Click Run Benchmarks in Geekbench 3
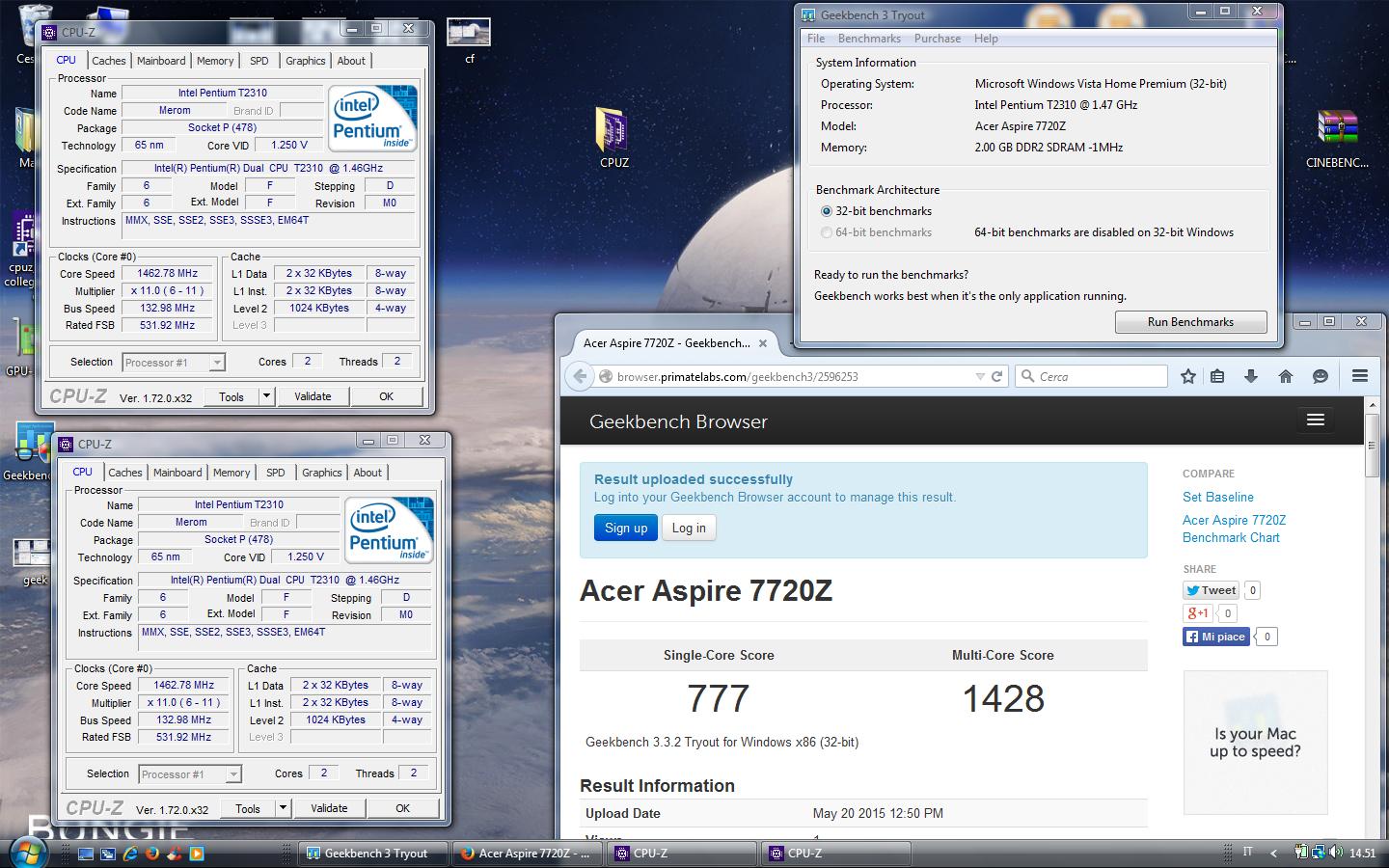Screen dimensions: 1389x868 point(1190,322)
